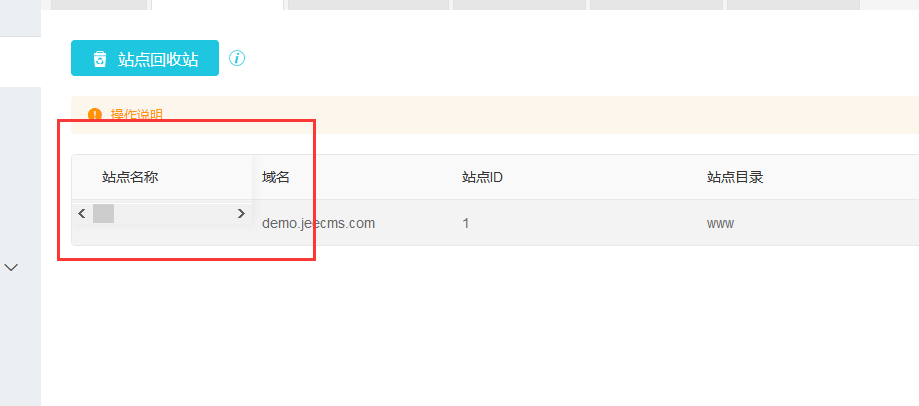Switch to the active white tab at top

[217, 5]
